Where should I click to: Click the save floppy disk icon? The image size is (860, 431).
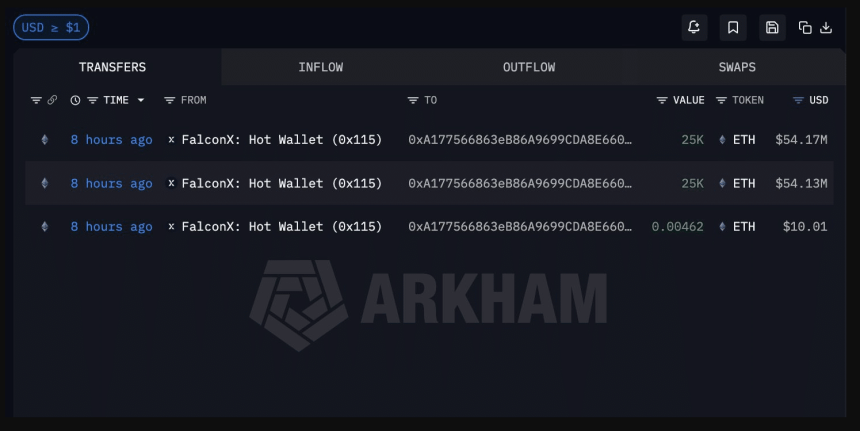pos(772,27)
